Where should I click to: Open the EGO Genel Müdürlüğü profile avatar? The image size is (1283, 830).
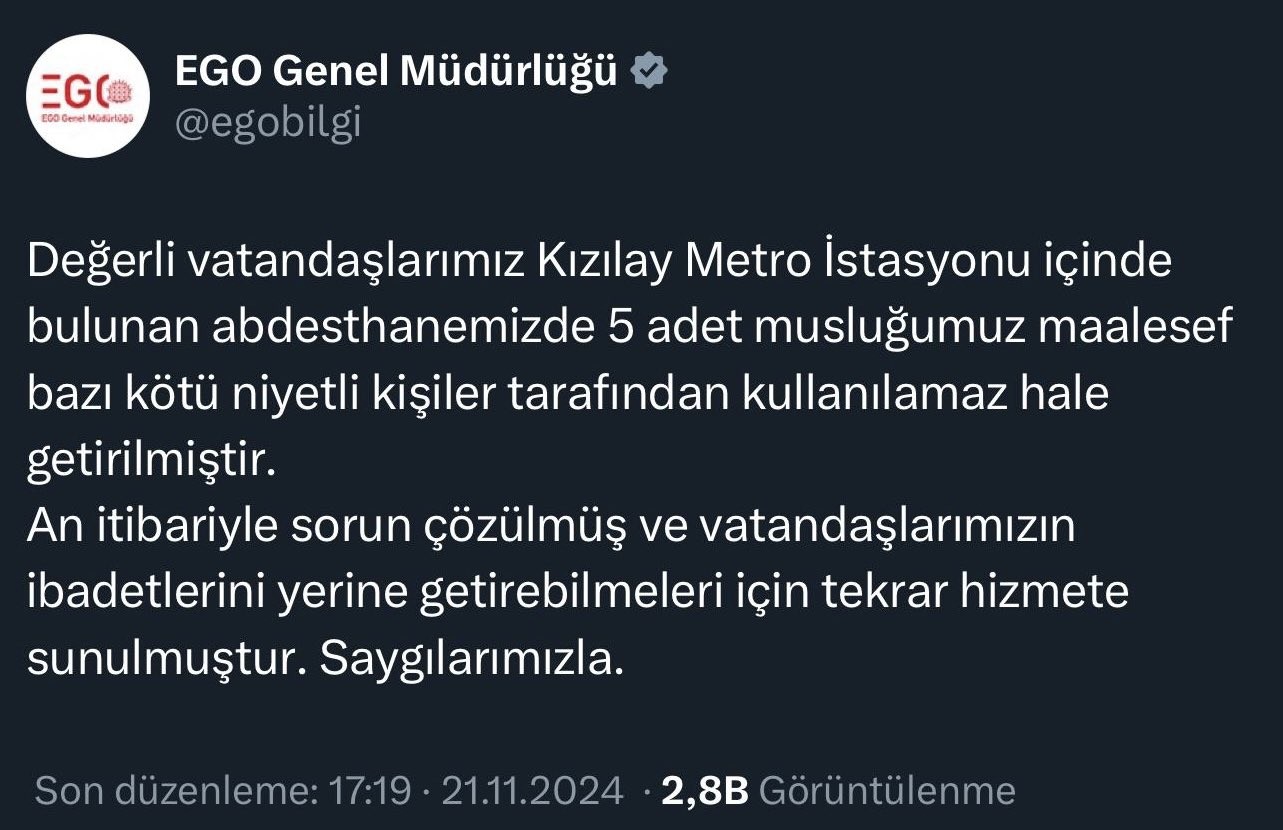[87, 97]
